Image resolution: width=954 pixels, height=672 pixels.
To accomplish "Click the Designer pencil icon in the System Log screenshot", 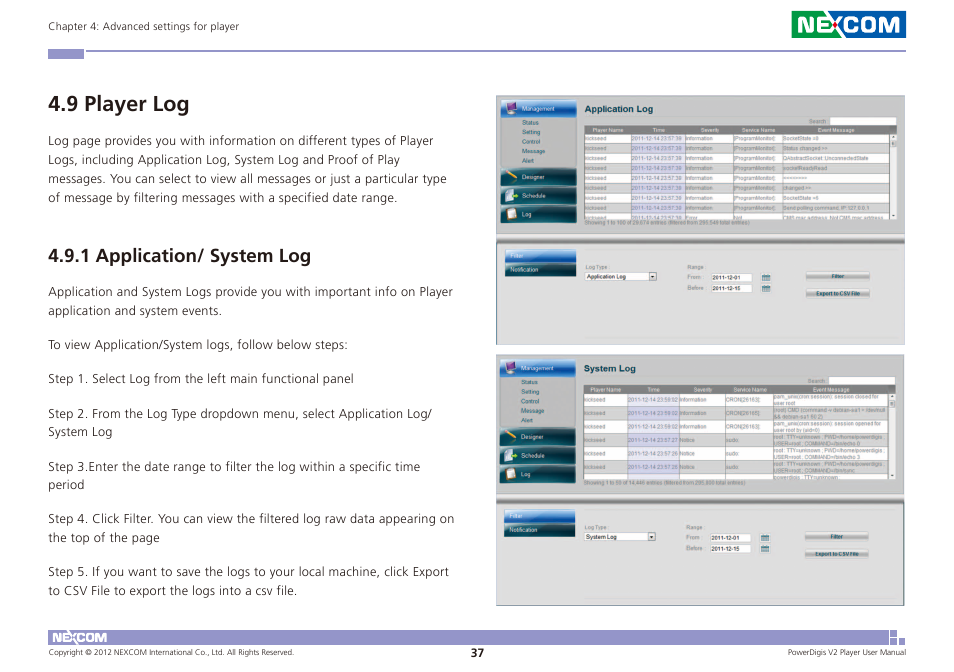I will click(510, 437).
